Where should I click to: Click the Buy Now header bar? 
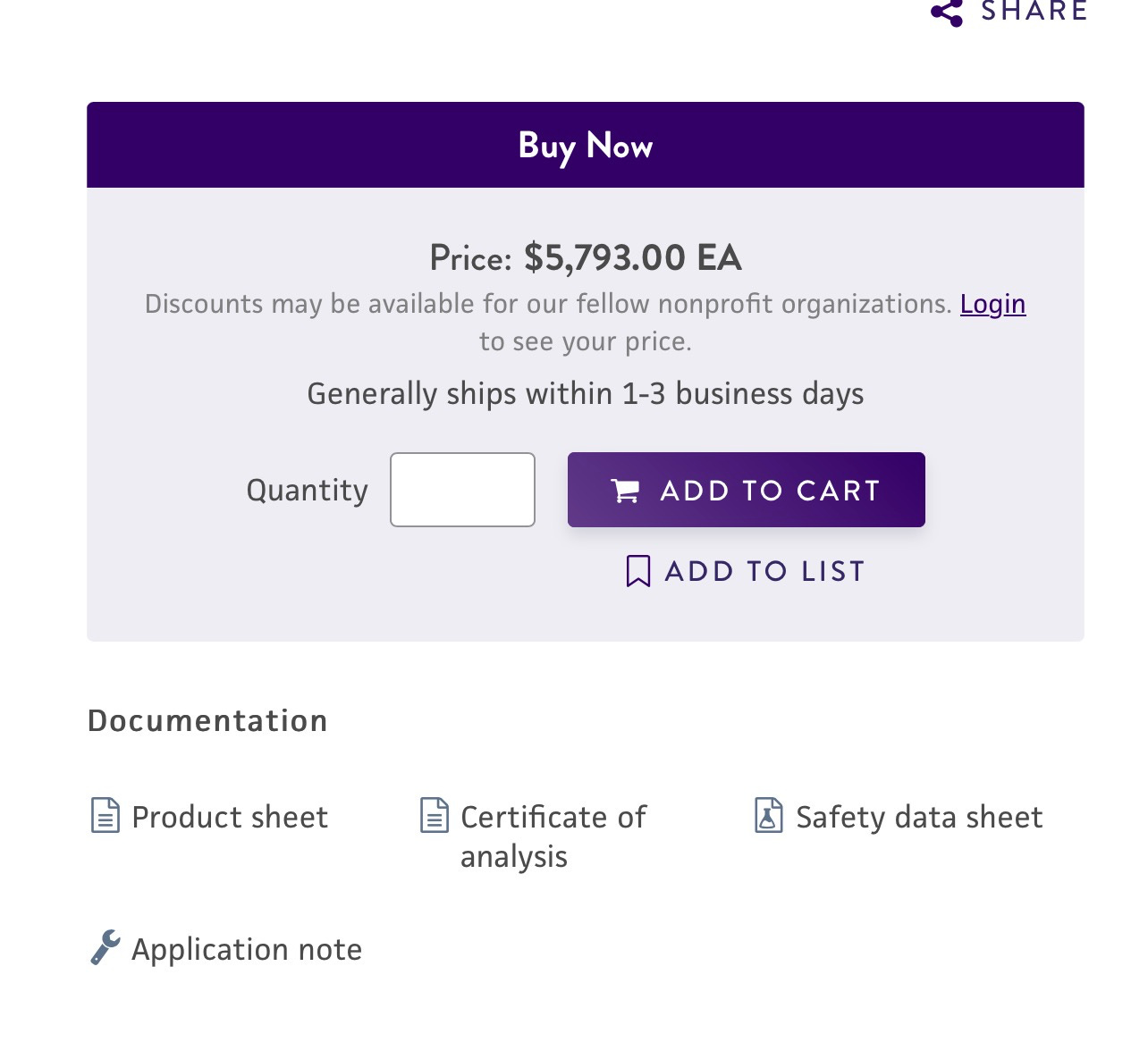coord(586,145)
